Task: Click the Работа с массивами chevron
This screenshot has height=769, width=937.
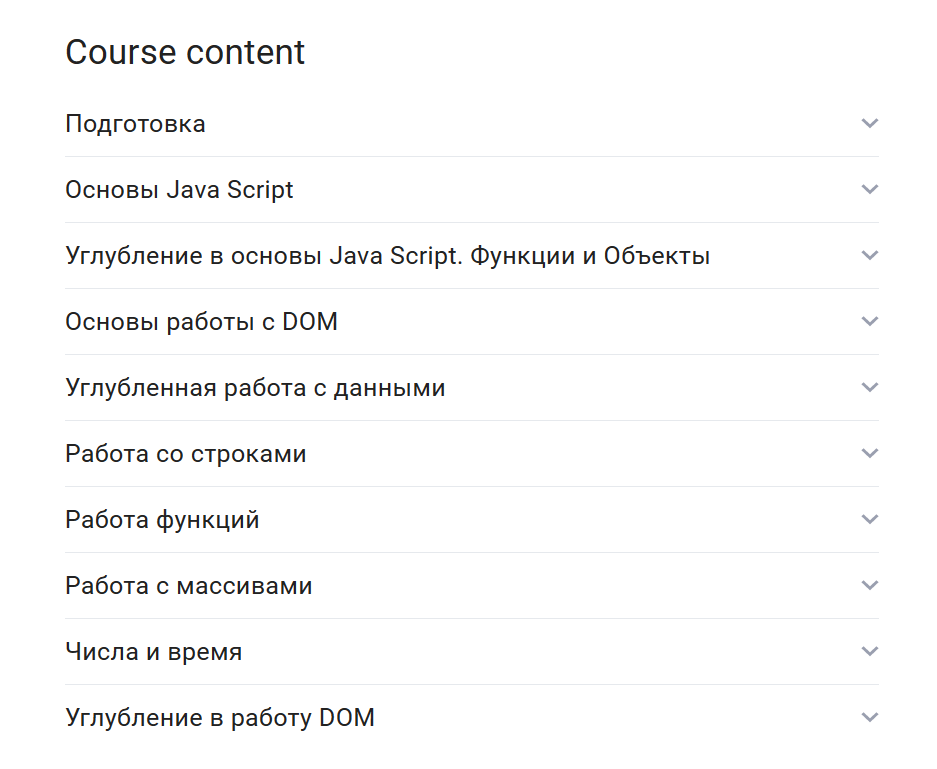Action: point(869,585)
